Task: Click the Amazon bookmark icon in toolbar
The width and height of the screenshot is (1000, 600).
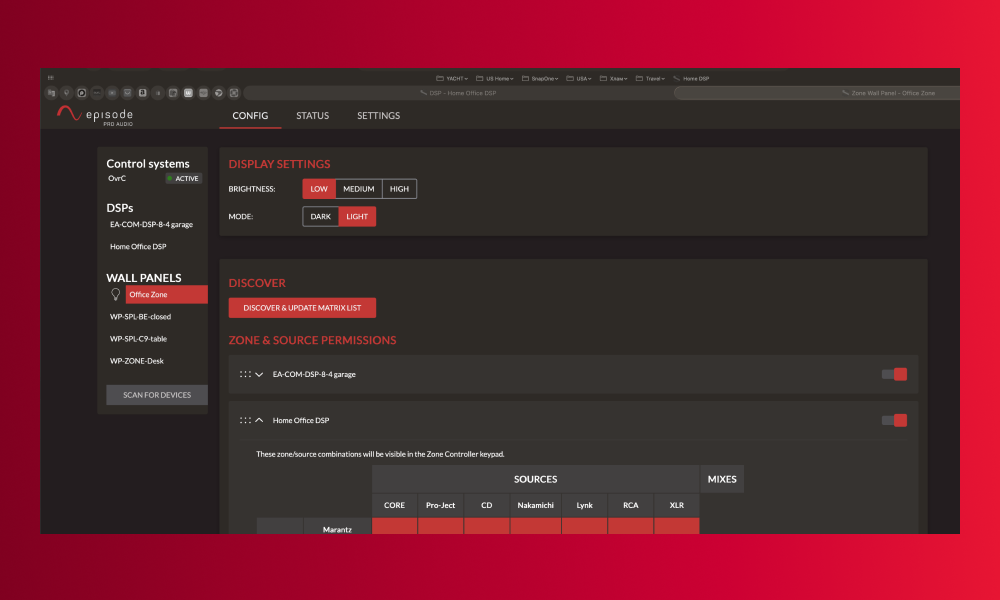Action: 143,93
